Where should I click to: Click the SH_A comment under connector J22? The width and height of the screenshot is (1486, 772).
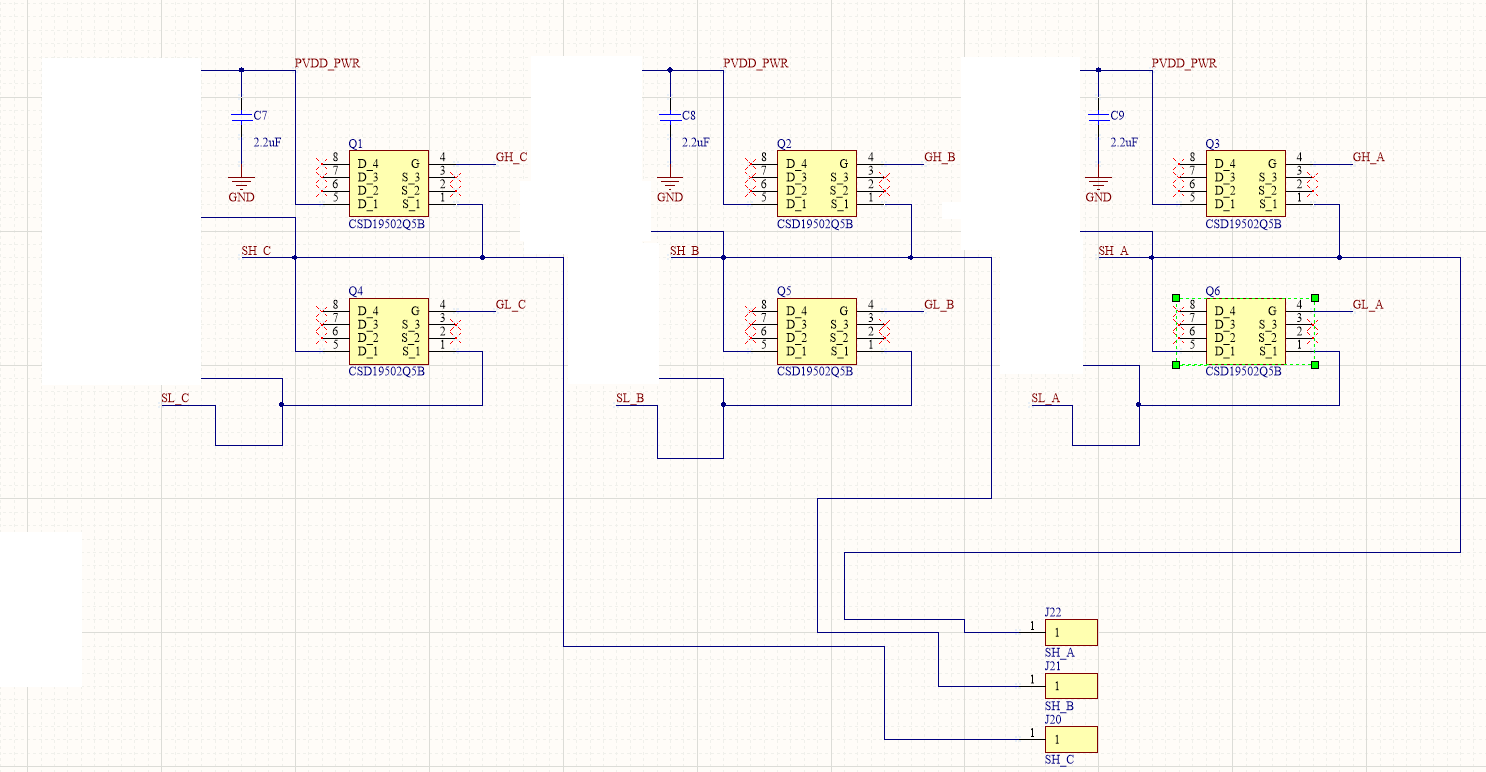(1060, 653)
